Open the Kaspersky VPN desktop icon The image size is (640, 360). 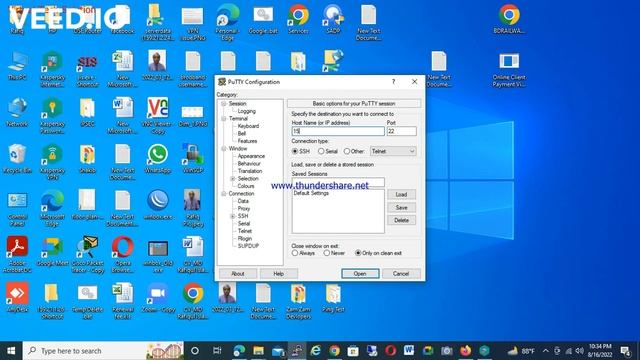tap(52, 162)
